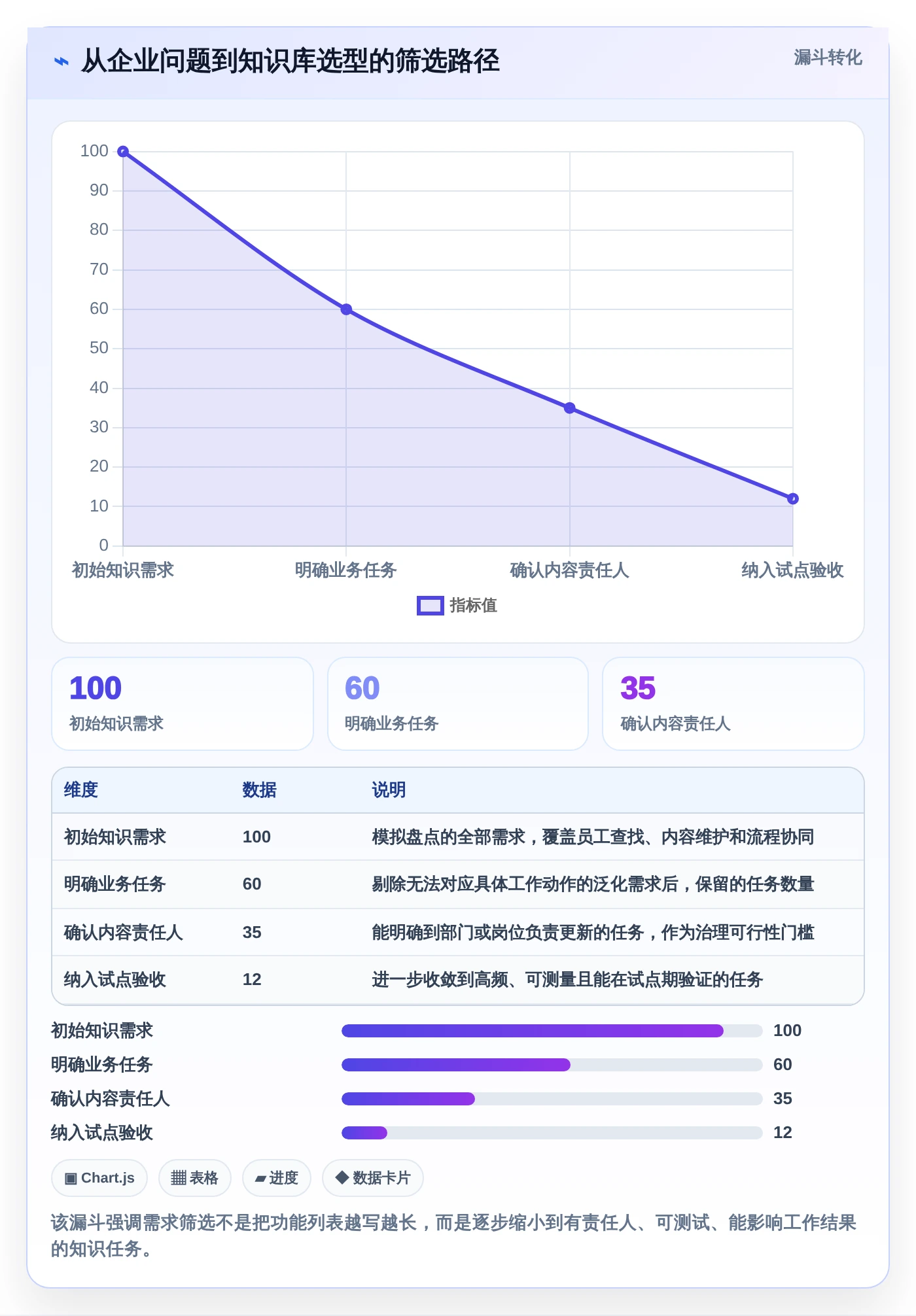Image resolution: width=916 pixels, height=1316 pixels.
Task: Click the chart data point at 100
Action: [x=123, y=152]
